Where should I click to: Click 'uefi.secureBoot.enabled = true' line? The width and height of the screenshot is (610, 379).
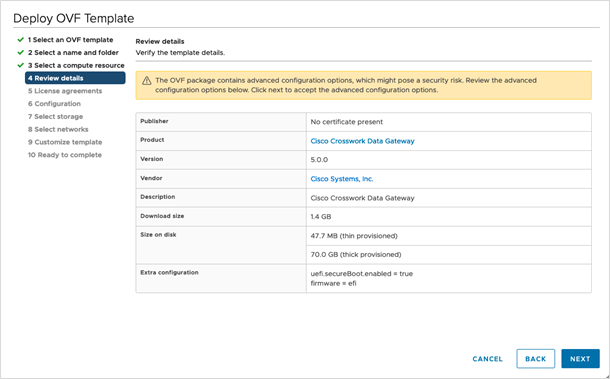pos(361,274)
